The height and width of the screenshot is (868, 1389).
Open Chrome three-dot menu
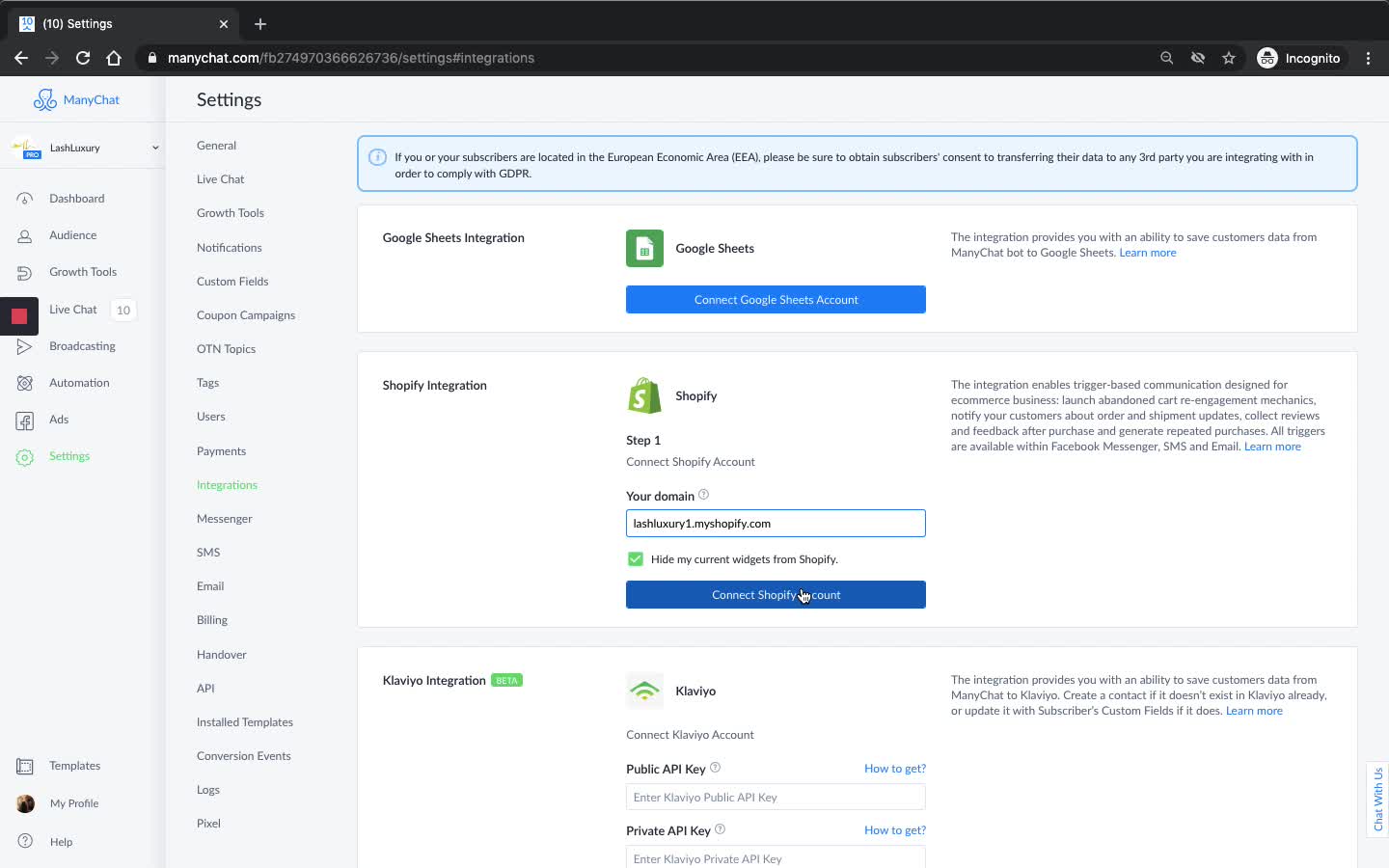point(1368,58)
